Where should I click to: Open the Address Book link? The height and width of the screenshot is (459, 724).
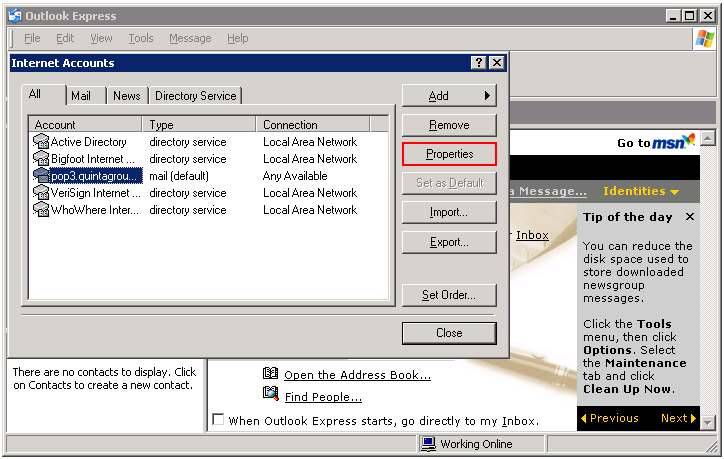click(x=357, y=375)
